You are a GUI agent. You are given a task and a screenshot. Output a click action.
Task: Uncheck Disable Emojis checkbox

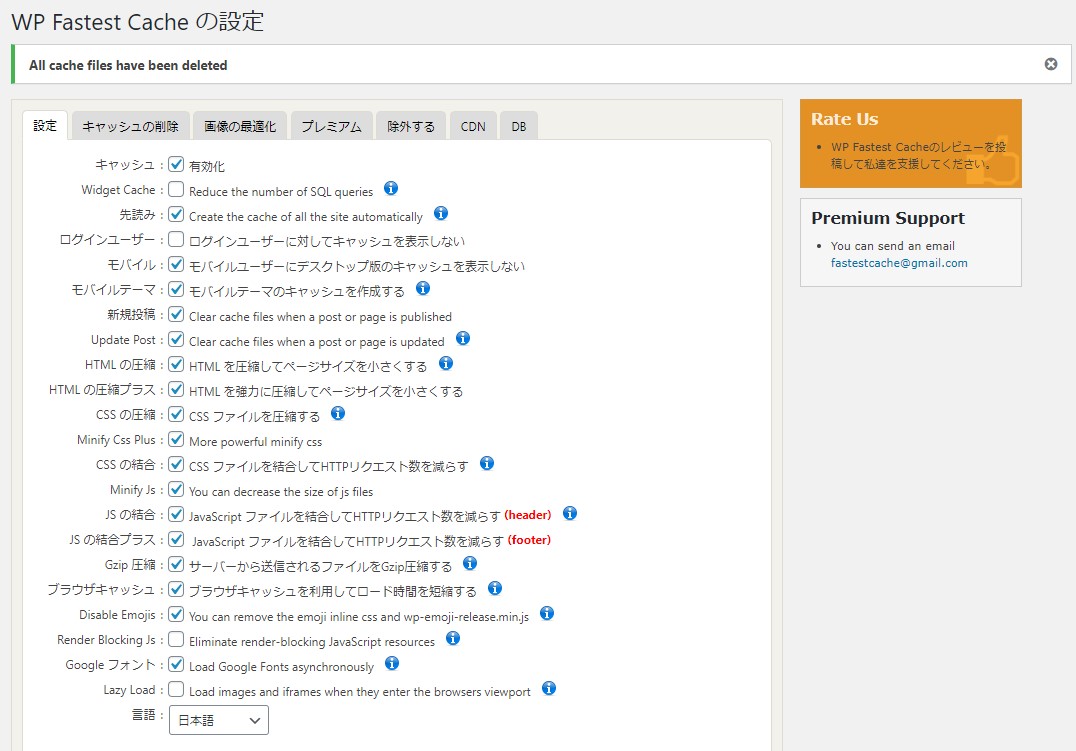(x=176, y=614)
